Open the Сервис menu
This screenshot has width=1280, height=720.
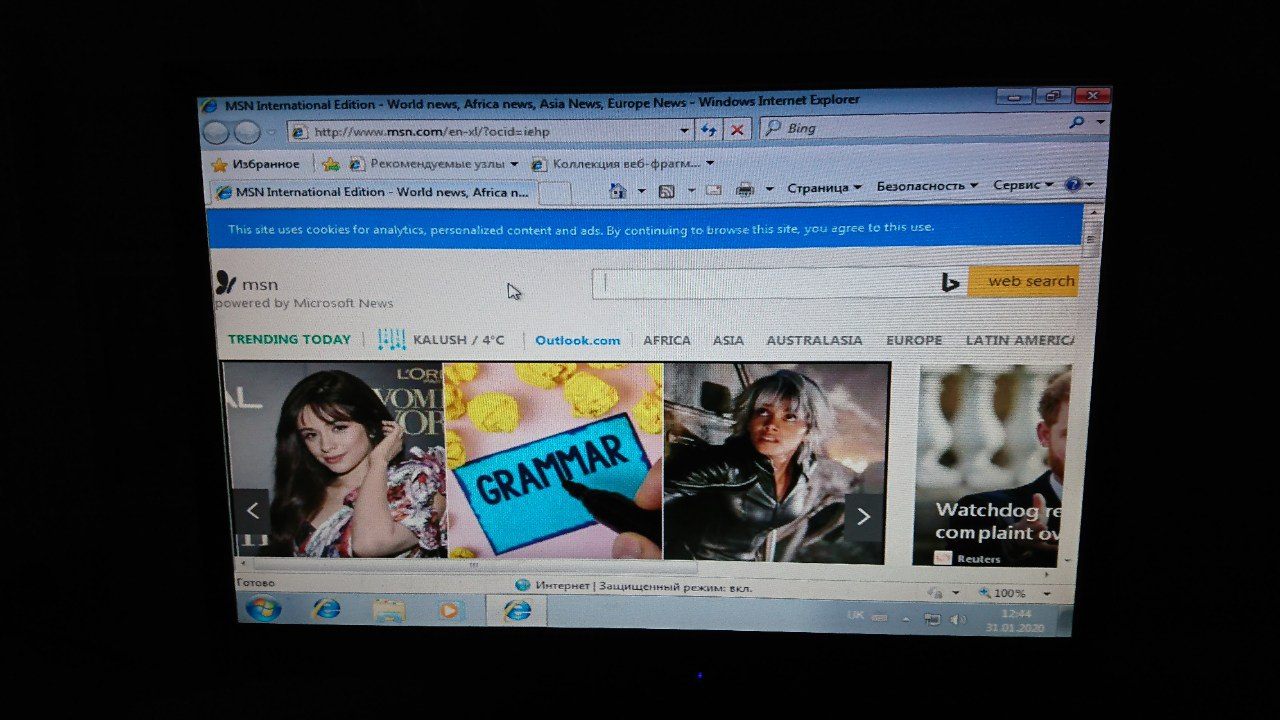(x=1023, y=185)
